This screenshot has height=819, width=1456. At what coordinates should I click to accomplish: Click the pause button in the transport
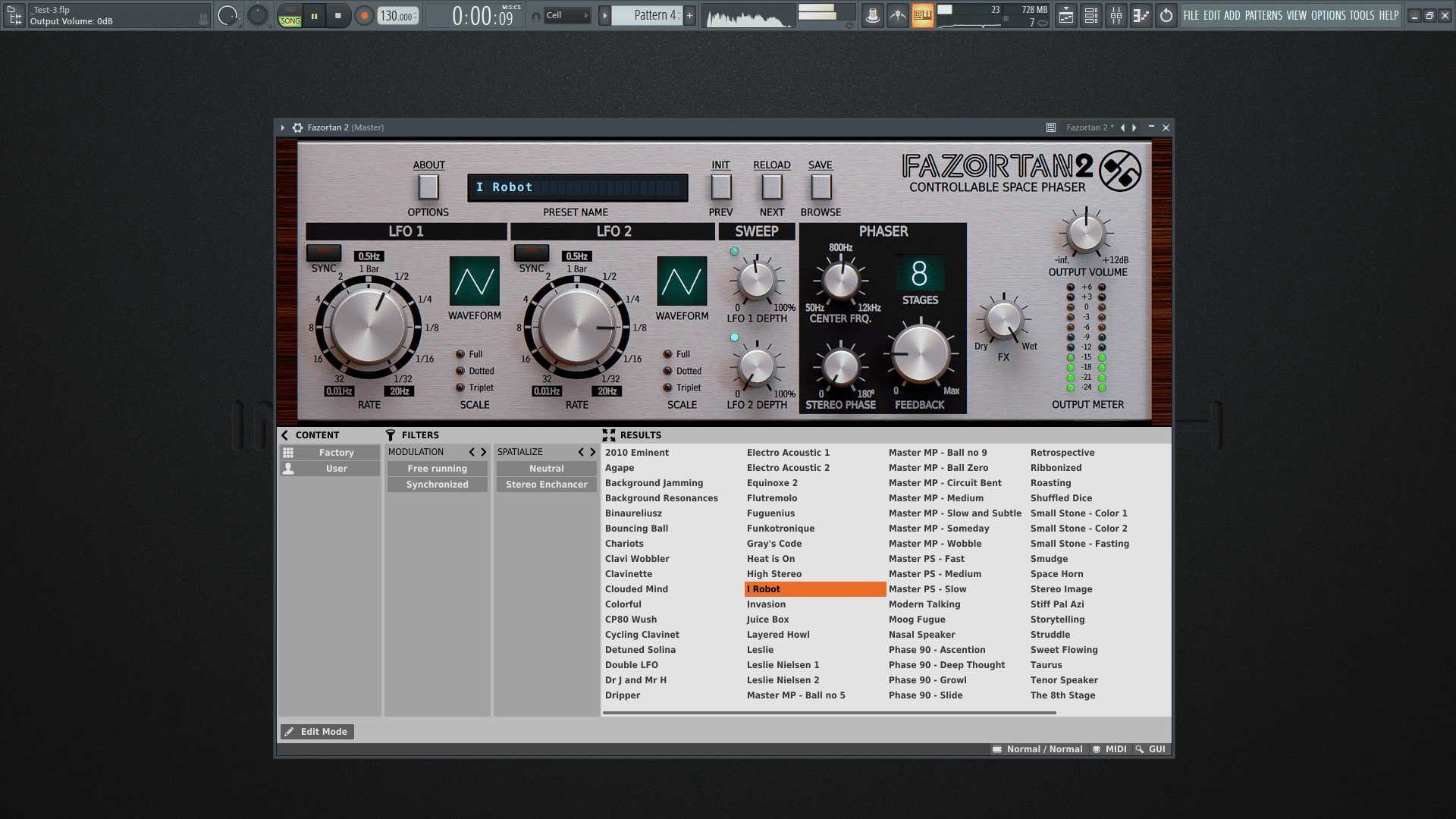pos(314,15)
